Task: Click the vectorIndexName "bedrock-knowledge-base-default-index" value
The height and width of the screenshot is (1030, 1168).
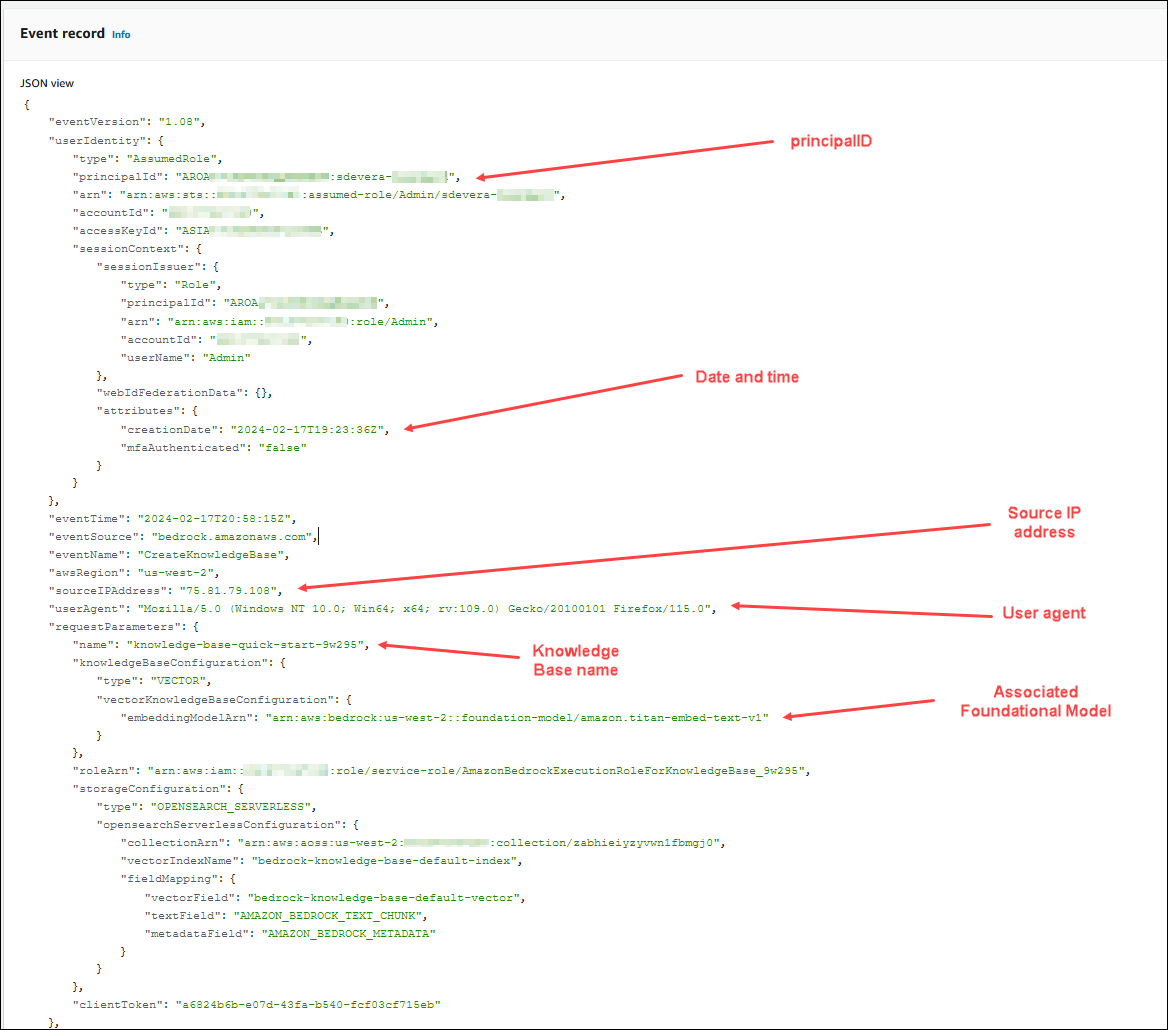Action: tap(384, 861)
